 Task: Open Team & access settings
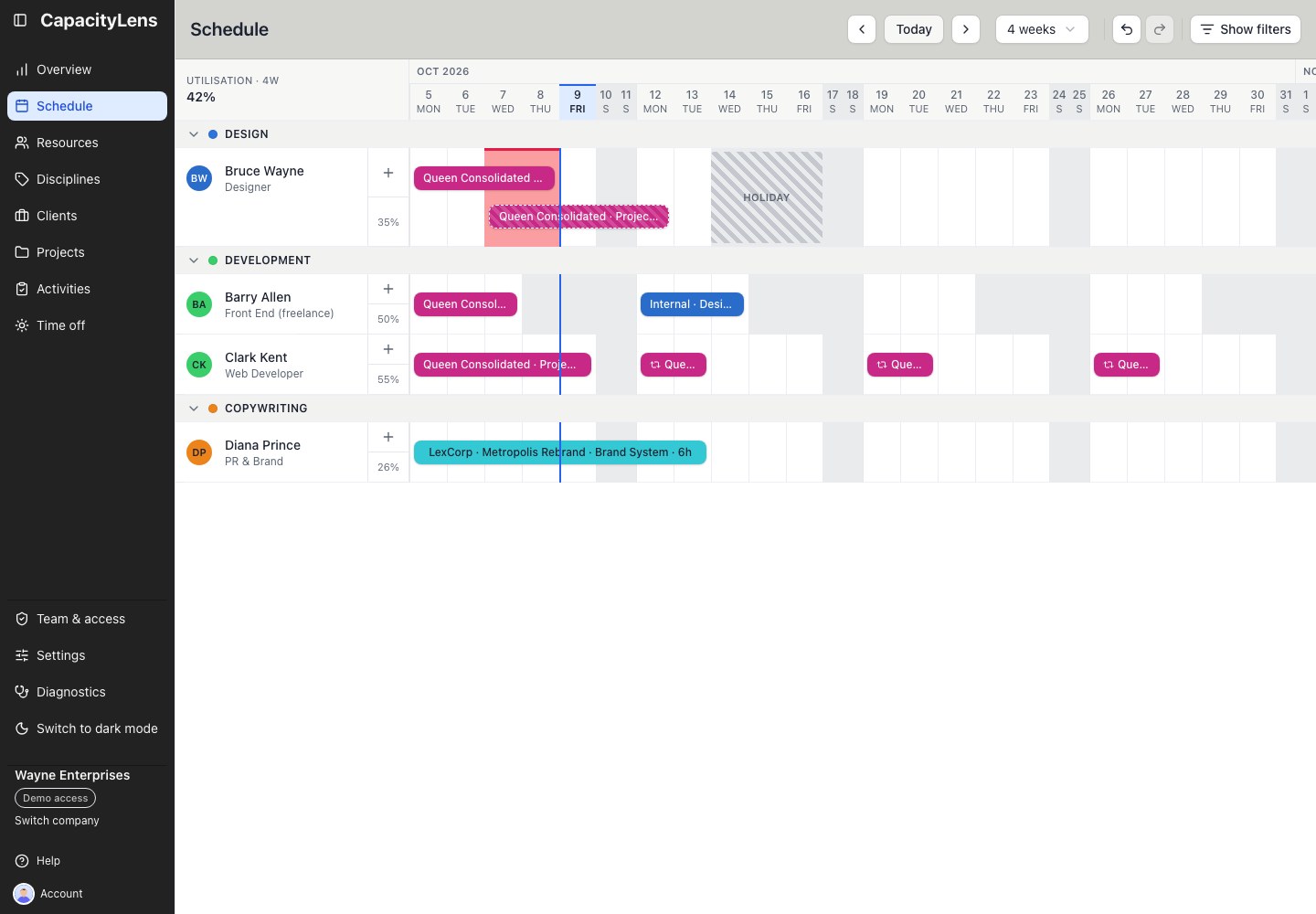pyautogui.click(x=87, y=619)
